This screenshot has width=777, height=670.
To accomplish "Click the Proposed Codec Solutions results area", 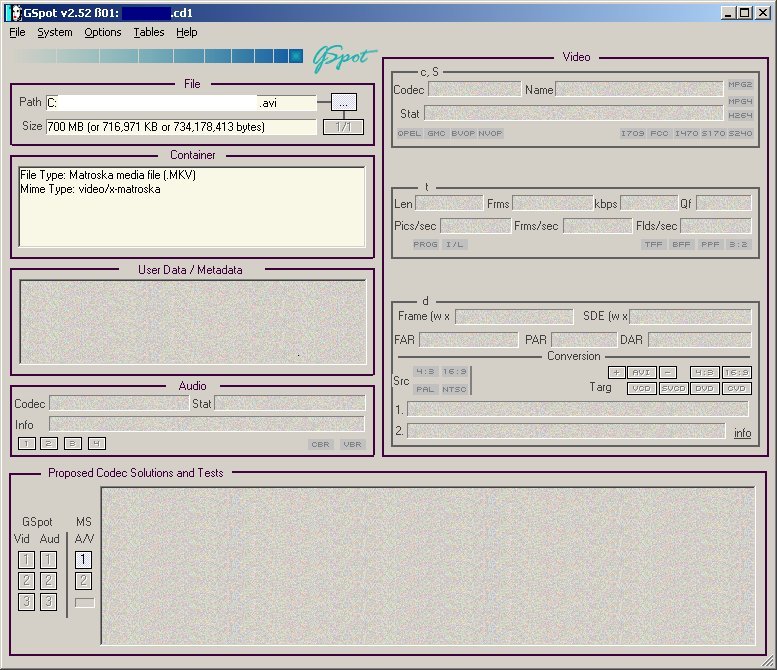I will (428, 566).
